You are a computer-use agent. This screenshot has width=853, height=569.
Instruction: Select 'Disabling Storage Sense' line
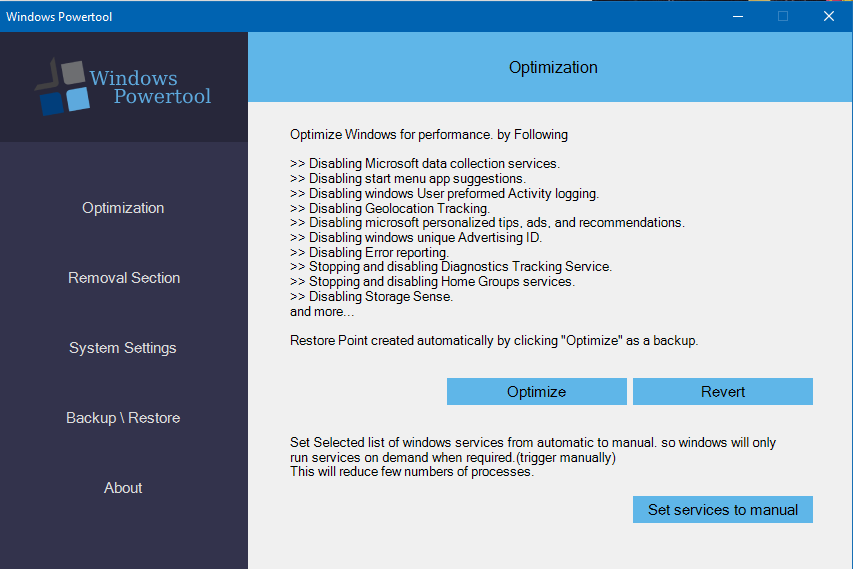[372, 296]
